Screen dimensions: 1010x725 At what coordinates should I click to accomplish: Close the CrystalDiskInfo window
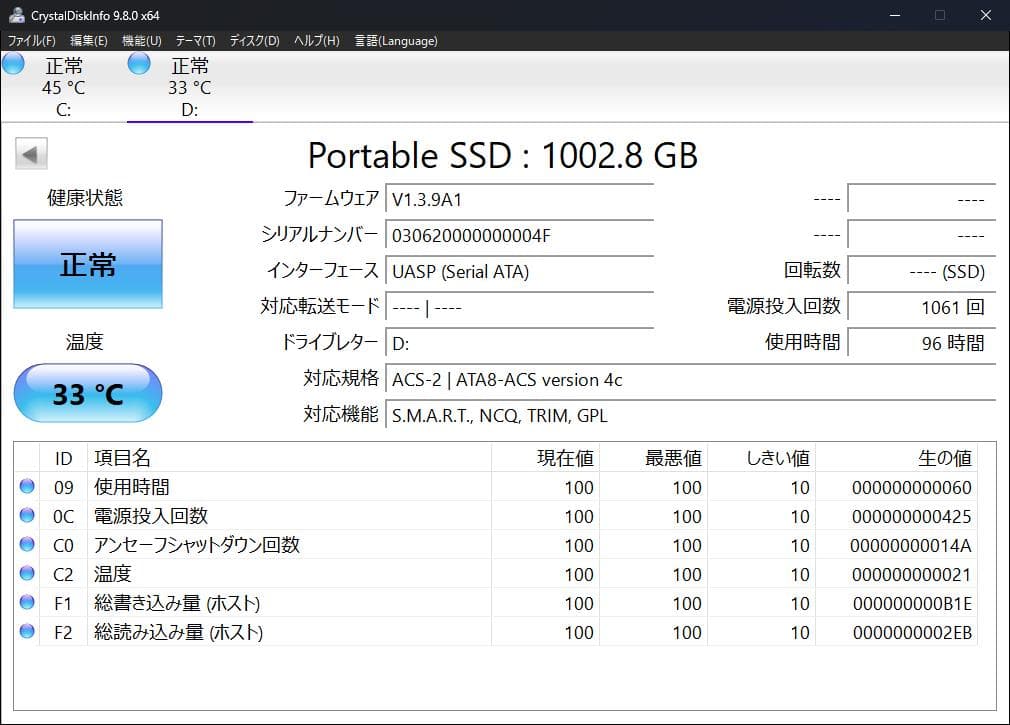[986, 15]
